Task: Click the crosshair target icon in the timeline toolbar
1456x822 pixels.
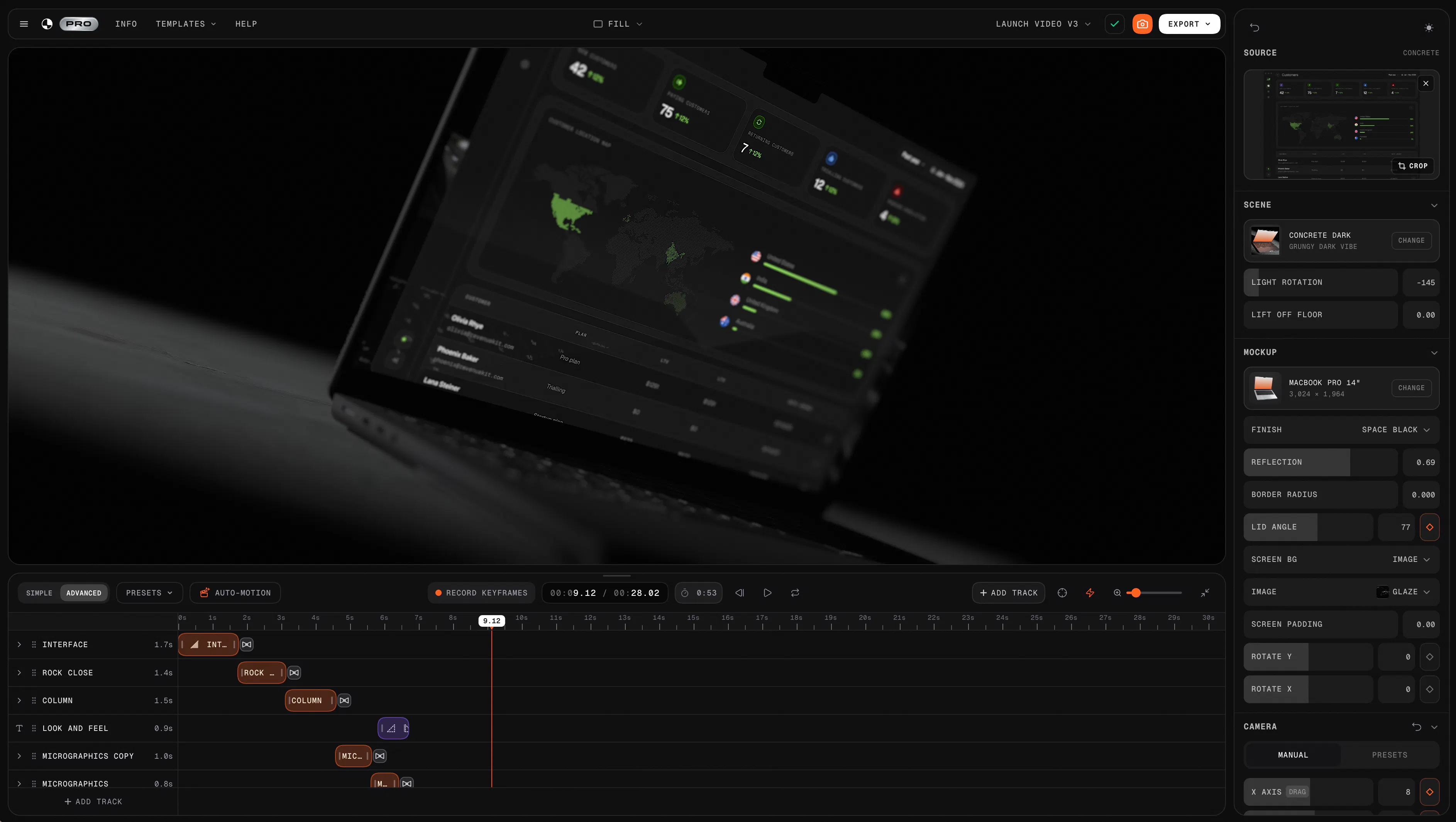Action: pos(1062,593)
